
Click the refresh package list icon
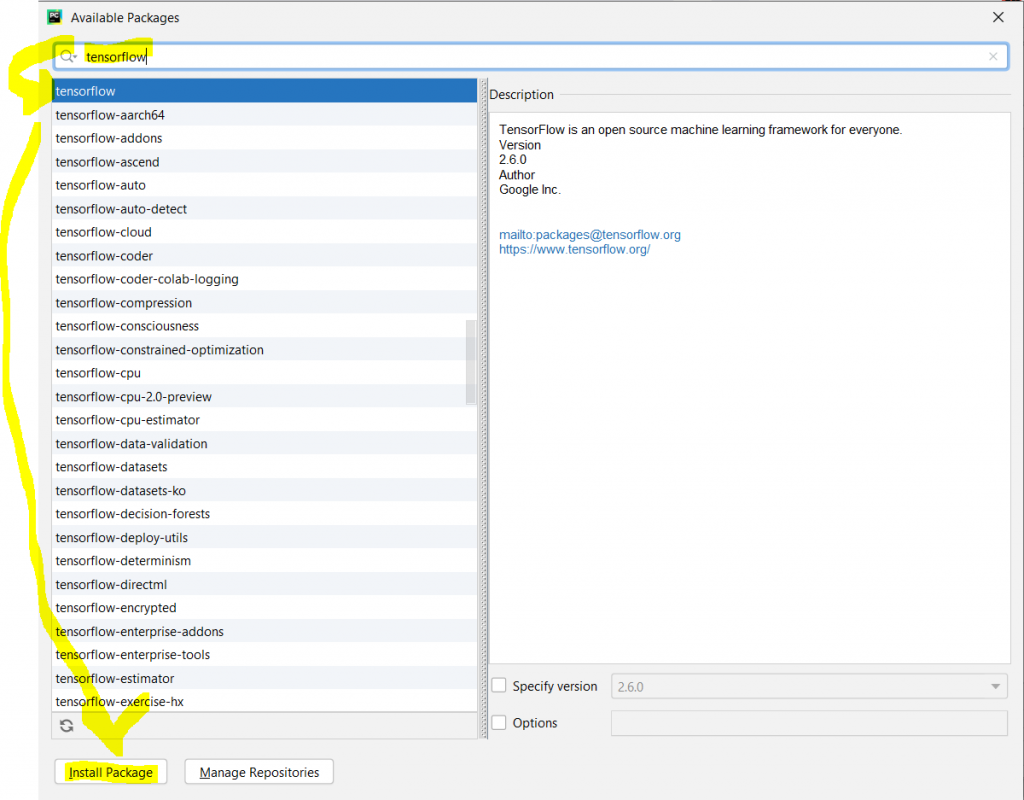tap(67, 726)
